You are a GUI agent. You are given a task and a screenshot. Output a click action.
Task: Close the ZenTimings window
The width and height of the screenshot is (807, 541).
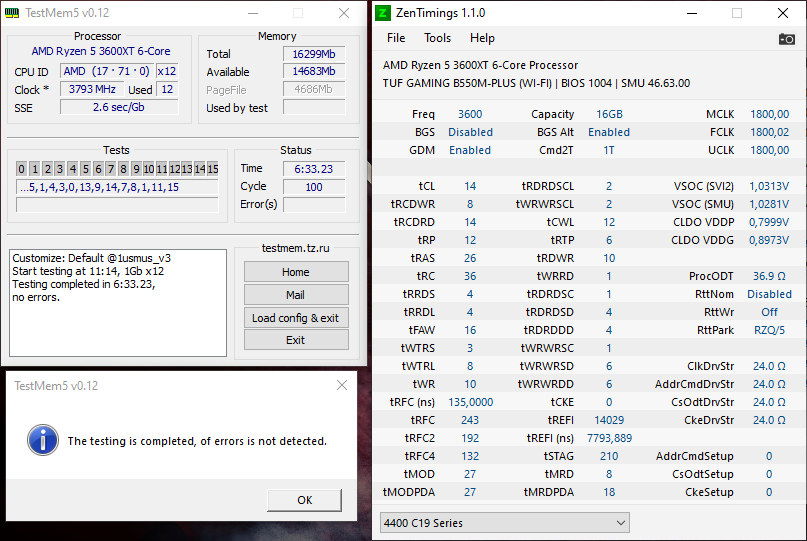782,13
